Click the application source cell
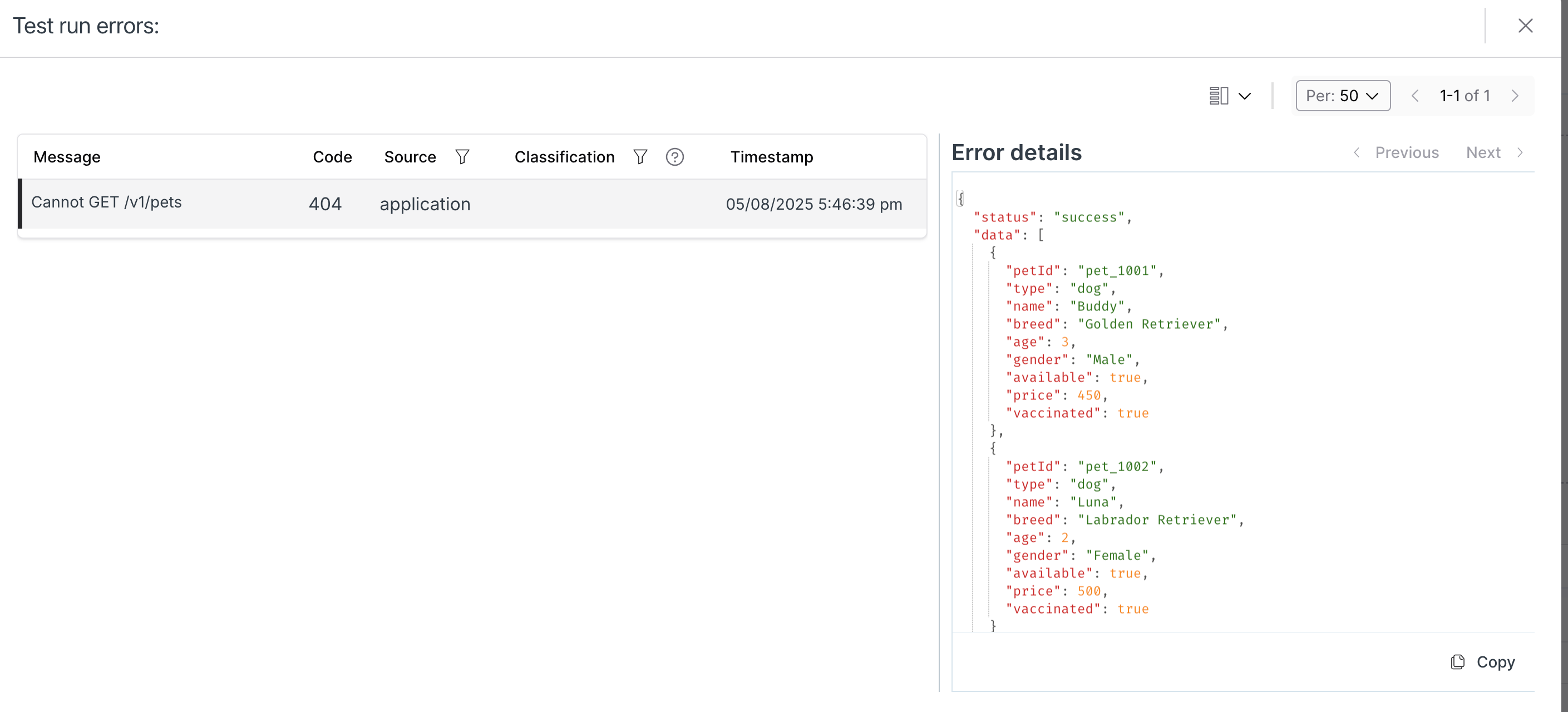The height and width of the screenshot is (712, 1568). coord(425,204)
